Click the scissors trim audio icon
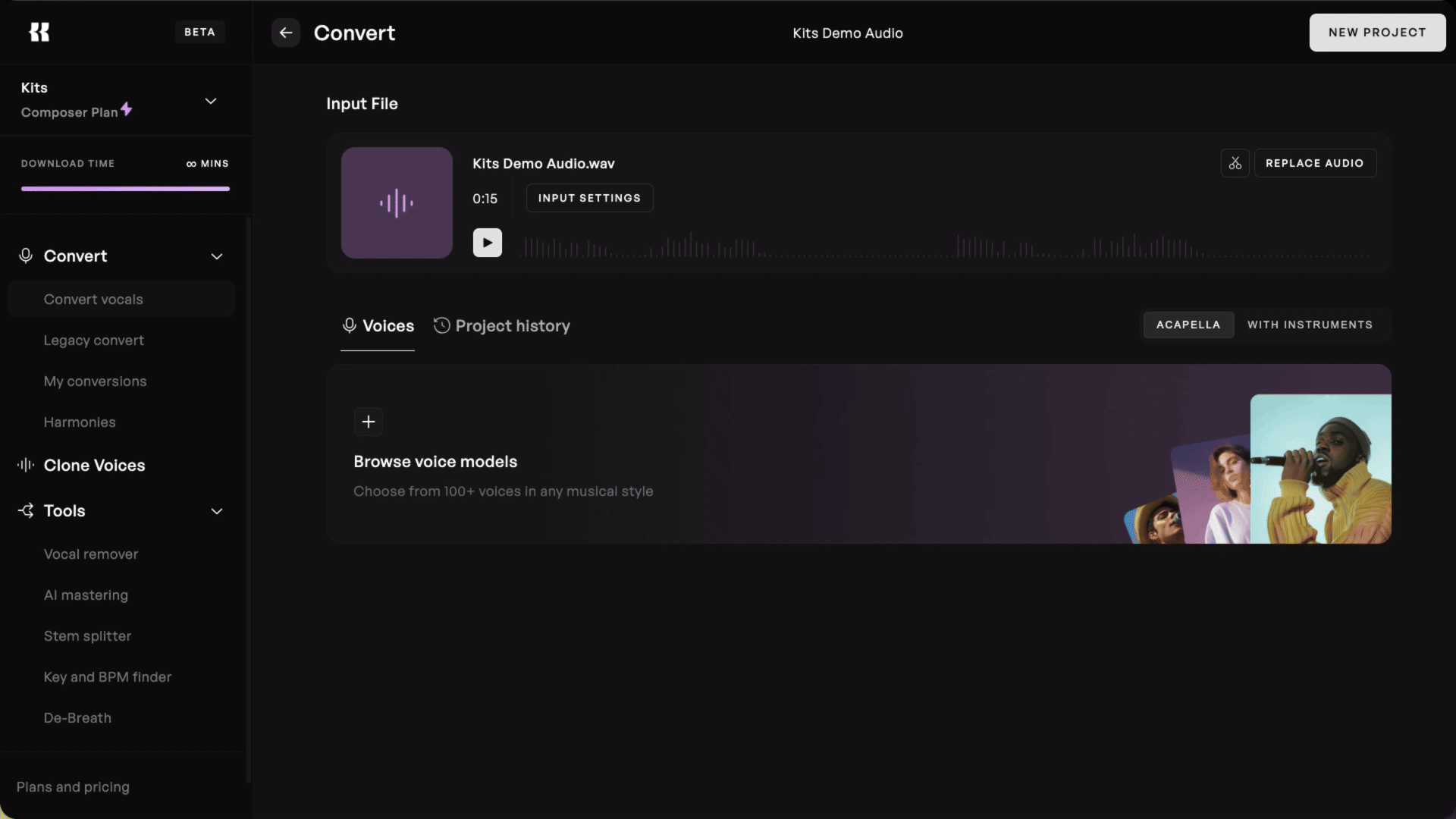 (x=1235, y=163)
